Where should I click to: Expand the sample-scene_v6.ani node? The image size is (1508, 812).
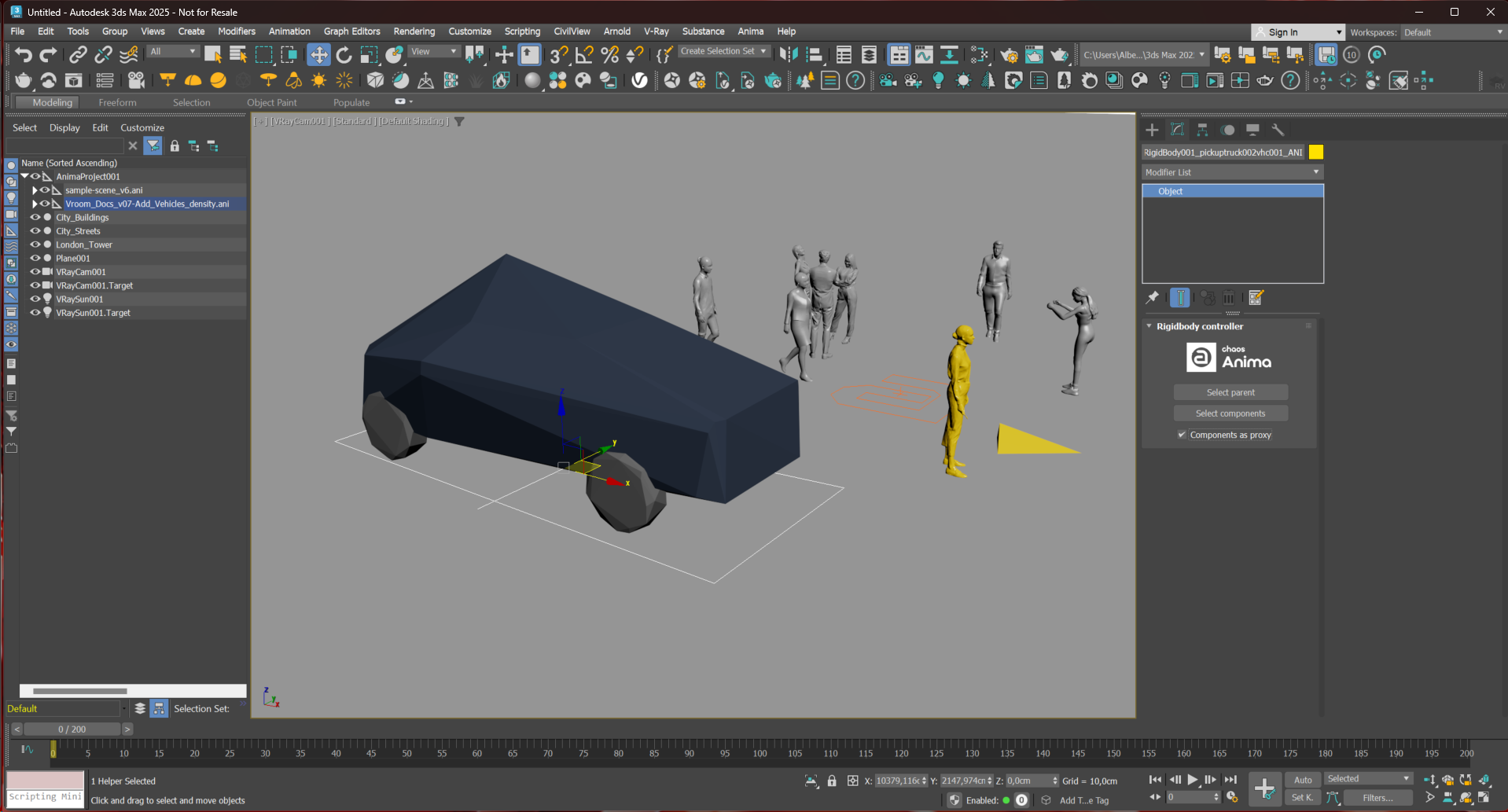click(x=35, y=190)
